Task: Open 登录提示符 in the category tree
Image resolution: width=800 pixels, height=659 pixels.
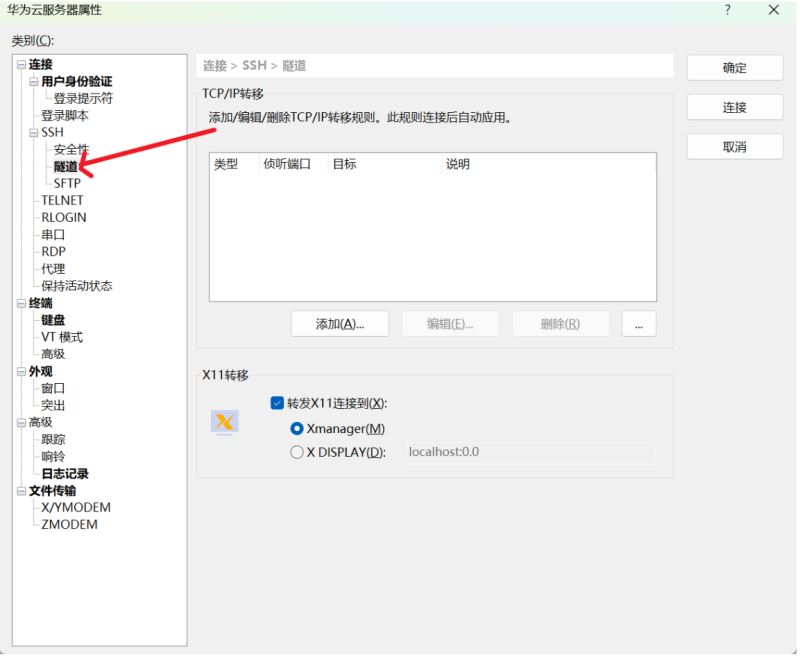Action: point(83,98)
